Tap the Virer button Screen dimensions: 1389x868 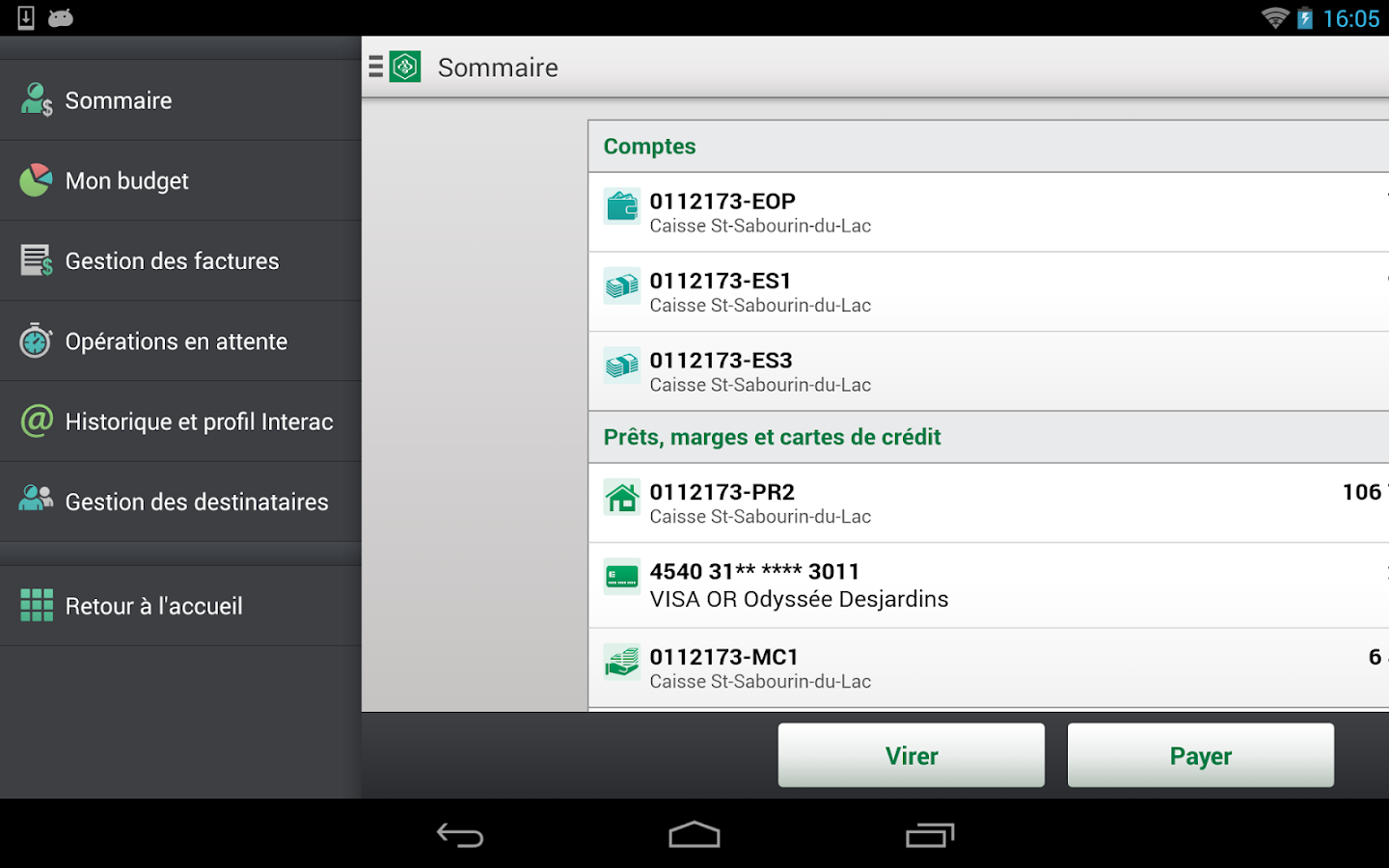(x=912, y=755)
